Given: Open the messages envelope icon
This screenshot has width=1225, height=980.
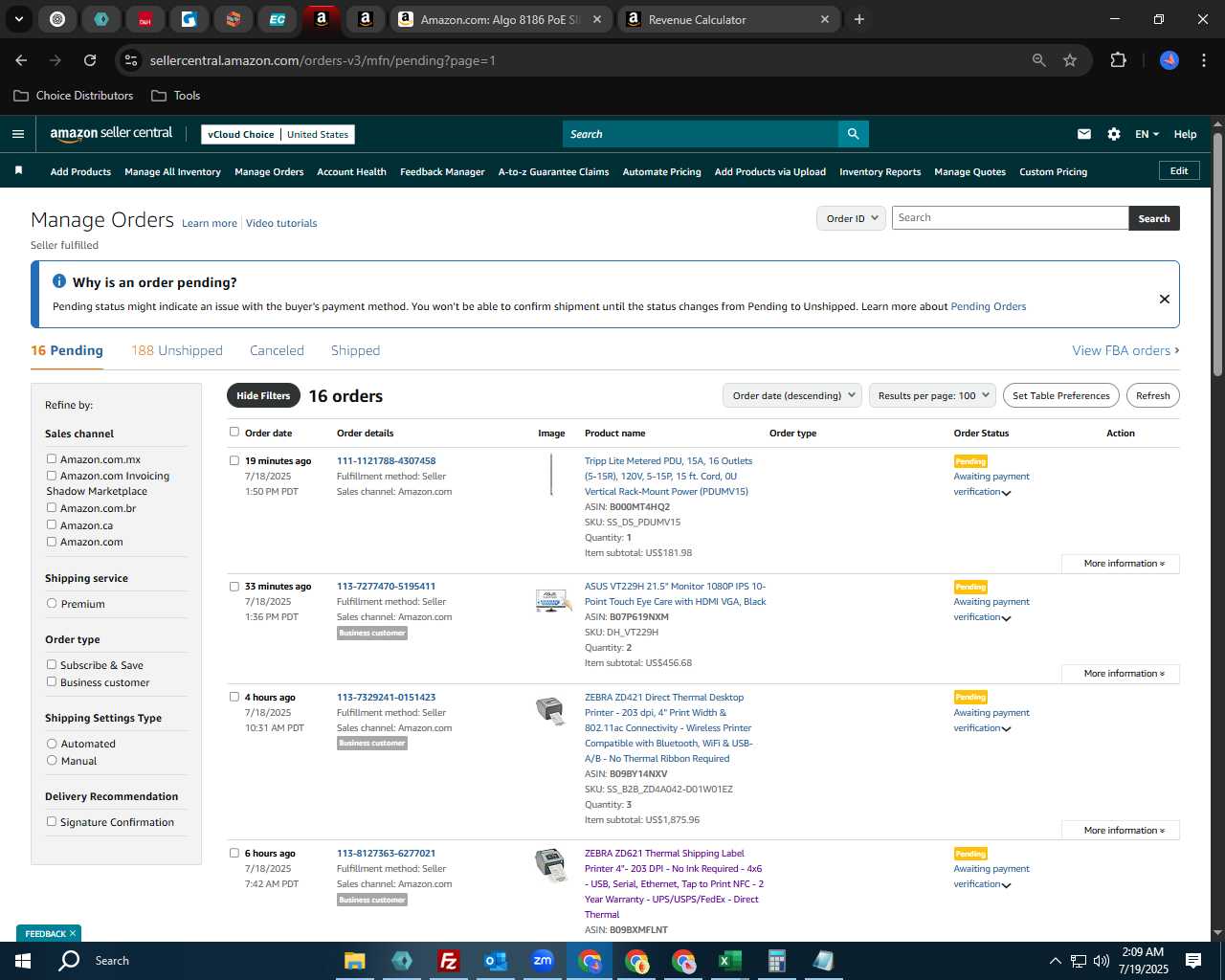Looking at the screenshot, I should (1084, 134).
